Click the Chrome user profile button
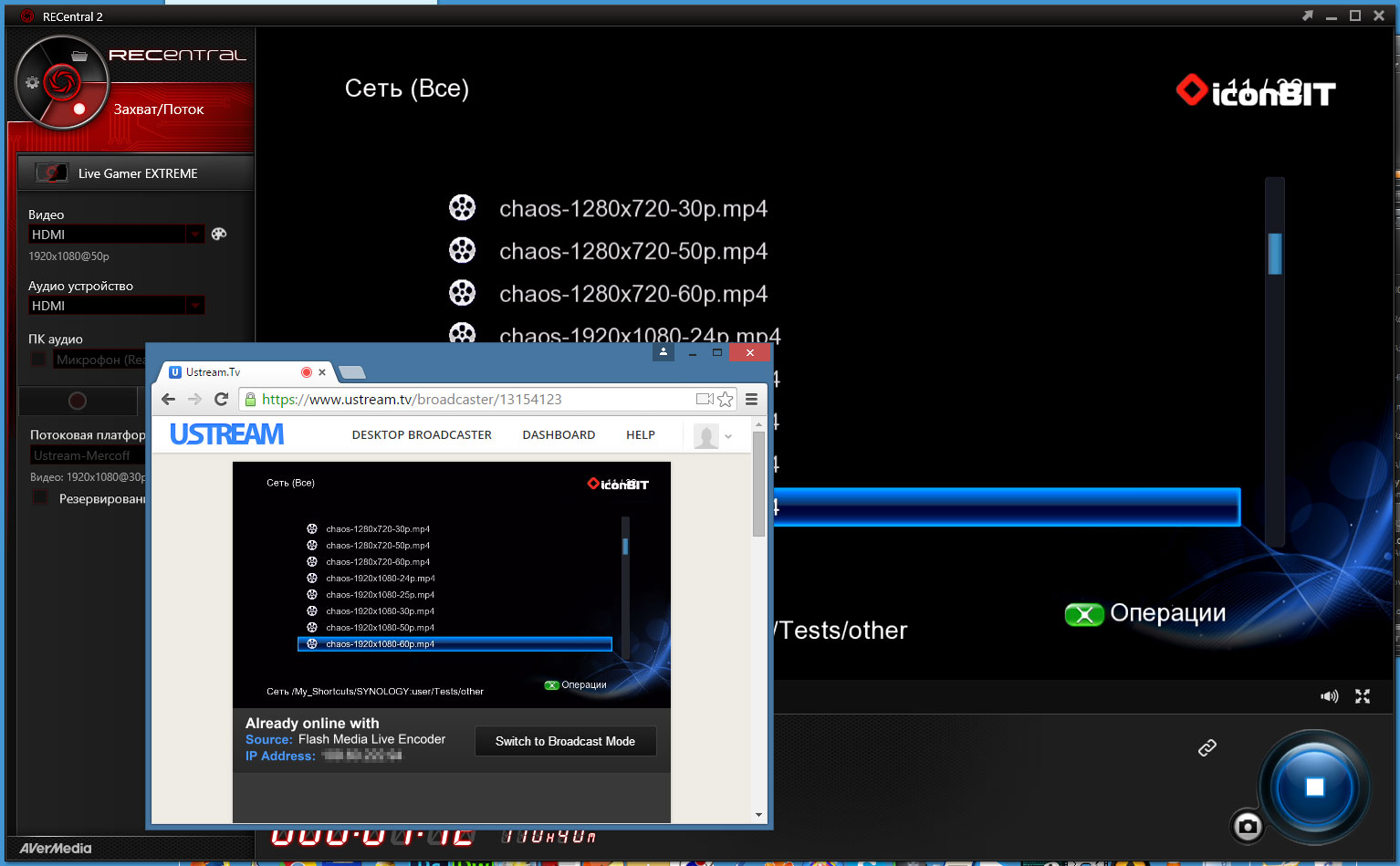This screenshot has height=866, width=1400. click(663, 352)
